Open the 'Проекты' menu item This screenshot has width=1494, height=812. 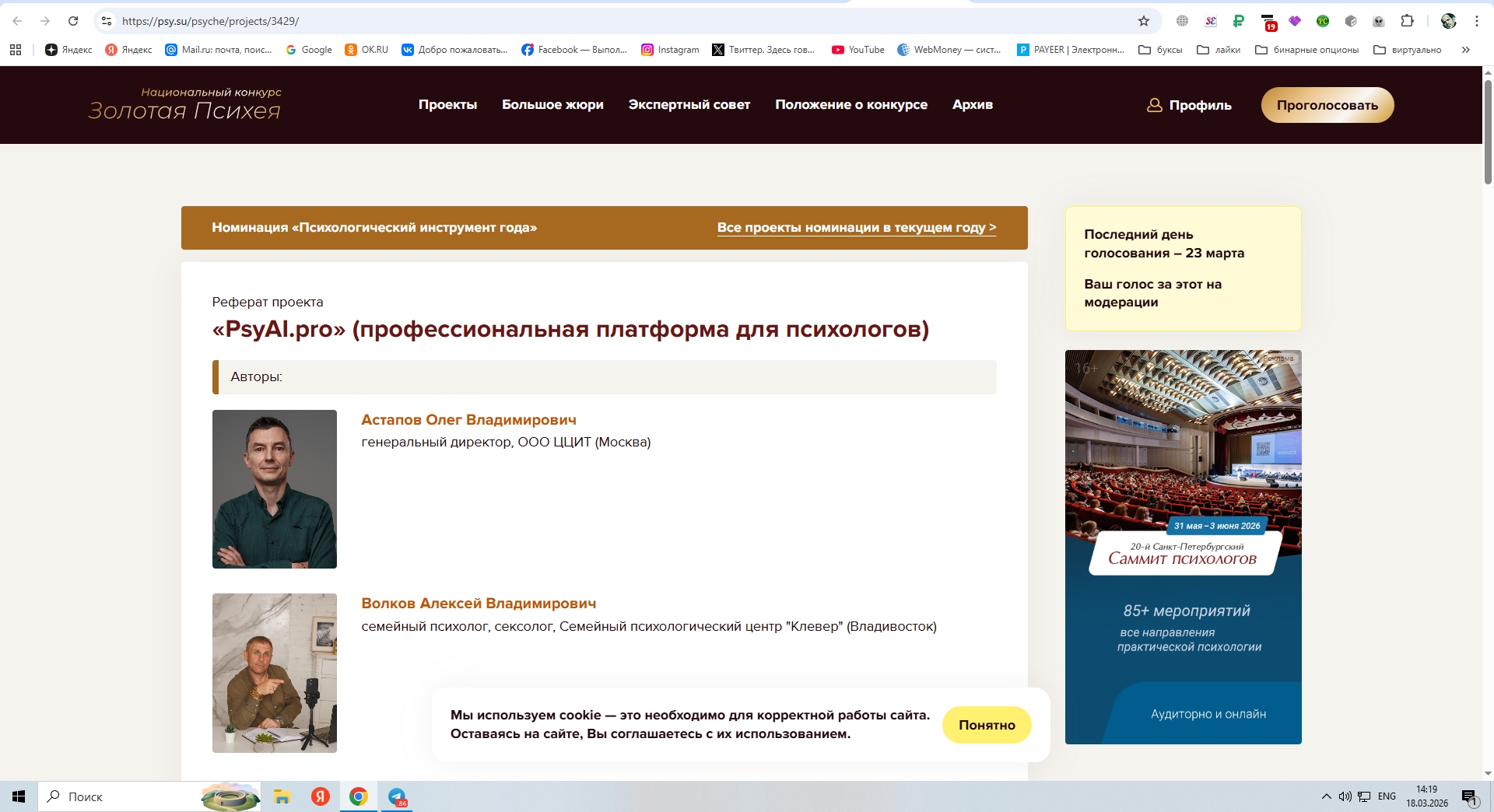tap(447, 105)
